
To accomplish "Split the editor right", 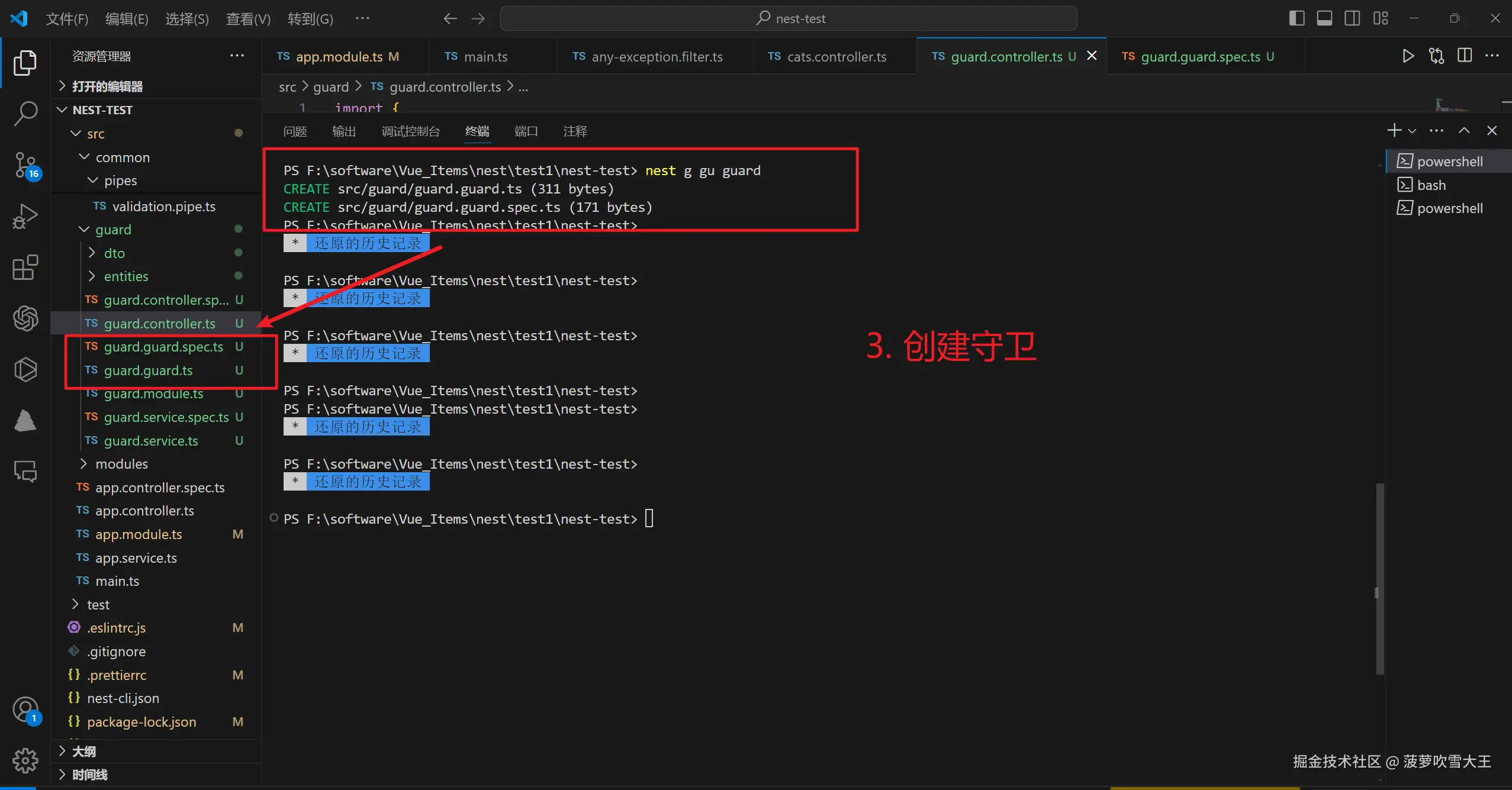I will [x=1465, y=56].
